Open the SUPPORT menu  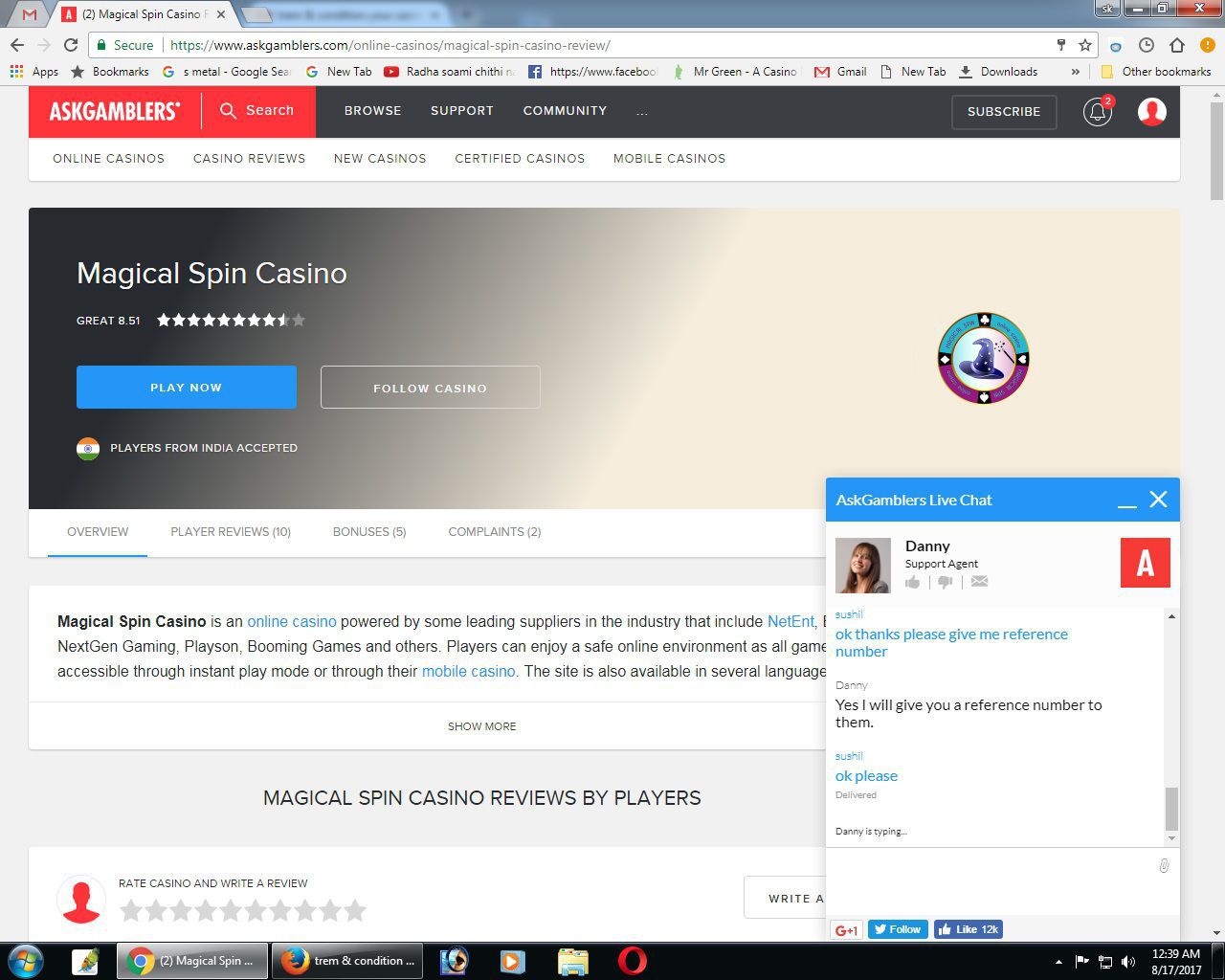click(x=462, y=111)
